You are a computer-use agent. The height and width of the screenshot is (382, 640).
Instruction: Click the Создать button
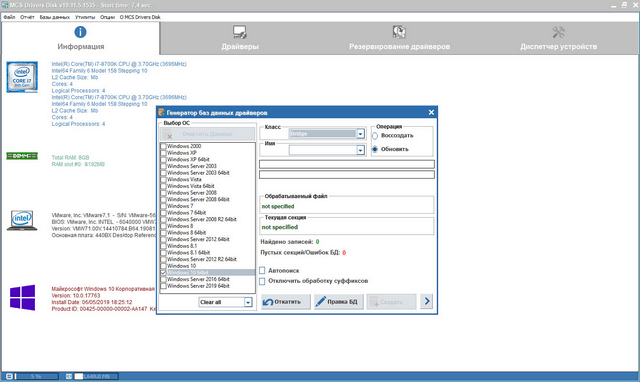pyautogui.click(x=391, y=302)
